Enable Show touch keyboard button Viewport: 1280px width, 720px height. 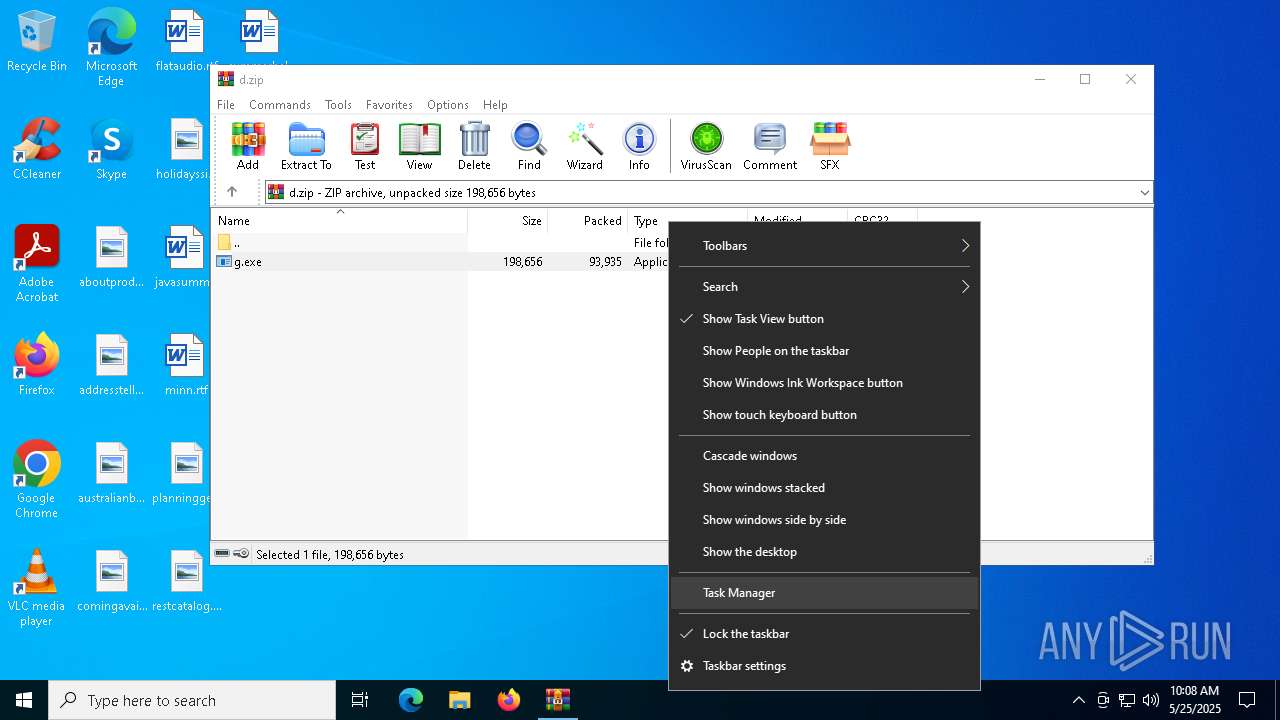click(824, 415)
